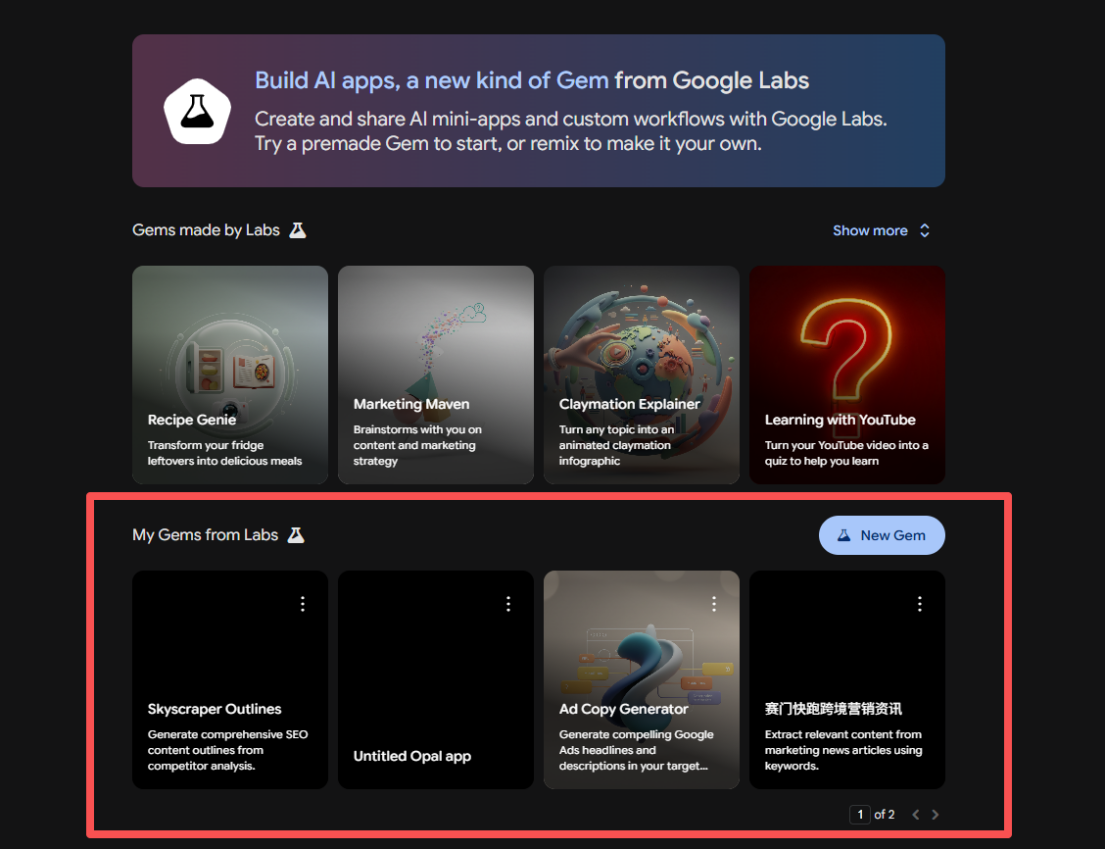Click the 'of 2' page count text
This screenshot has height=849, width=1106.
pyautogui.click(x=885, y=814)
